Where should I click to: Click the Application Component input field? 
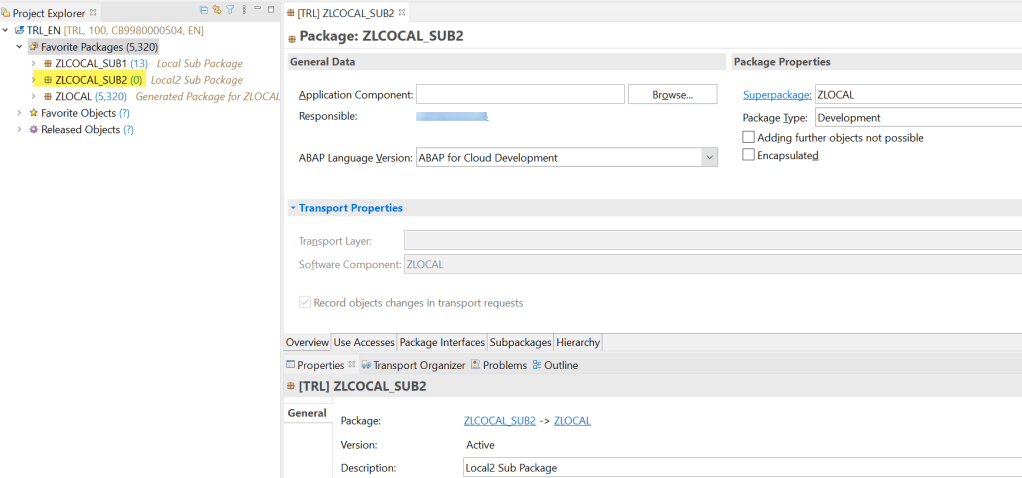(x=520, y=95)
